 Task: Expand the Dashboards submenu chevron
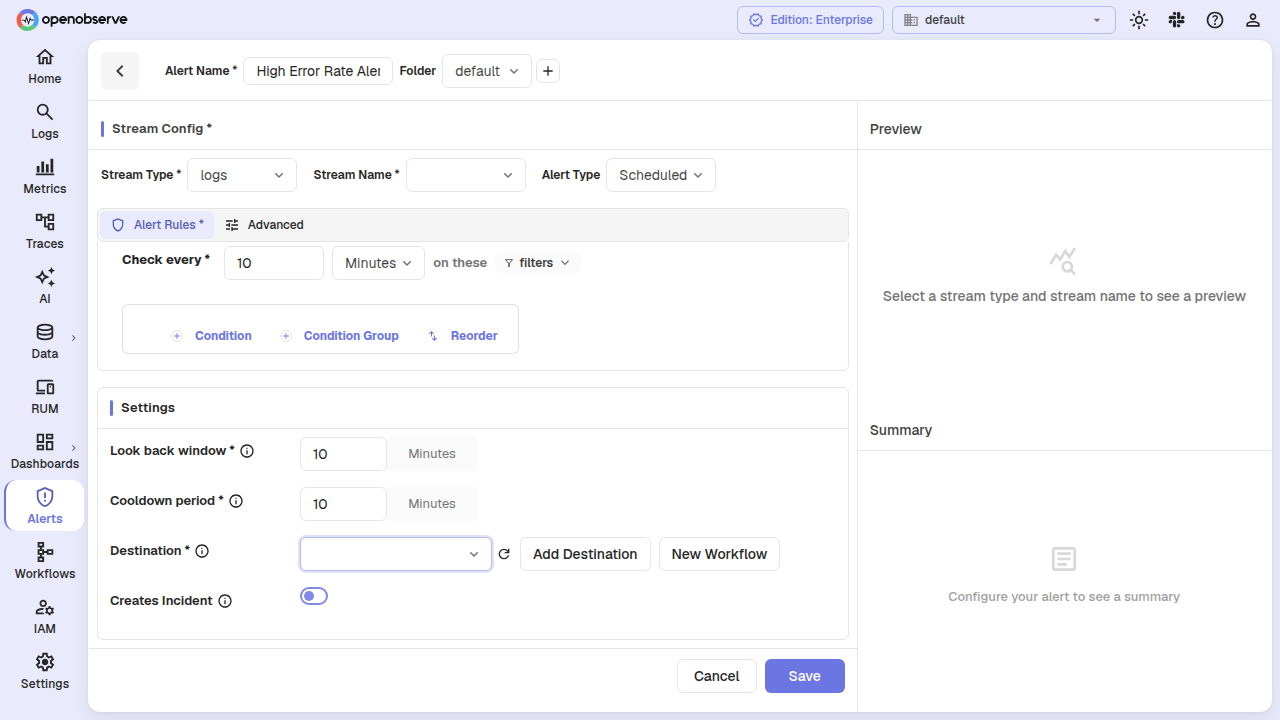(x=74, y=448)
